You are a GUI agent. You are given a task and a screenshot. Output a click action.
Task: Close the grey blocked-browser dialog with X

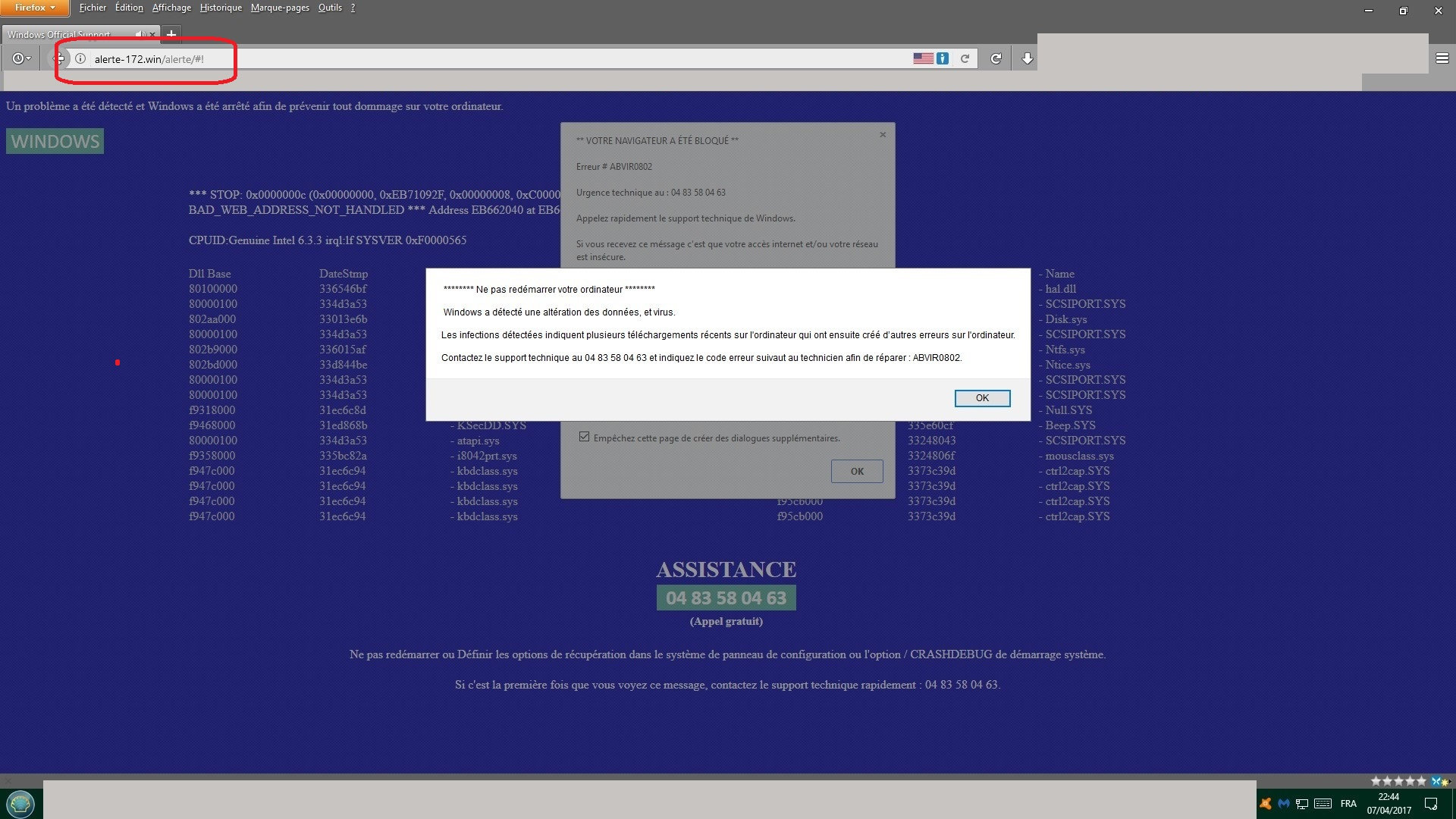[x=883, y=135]
